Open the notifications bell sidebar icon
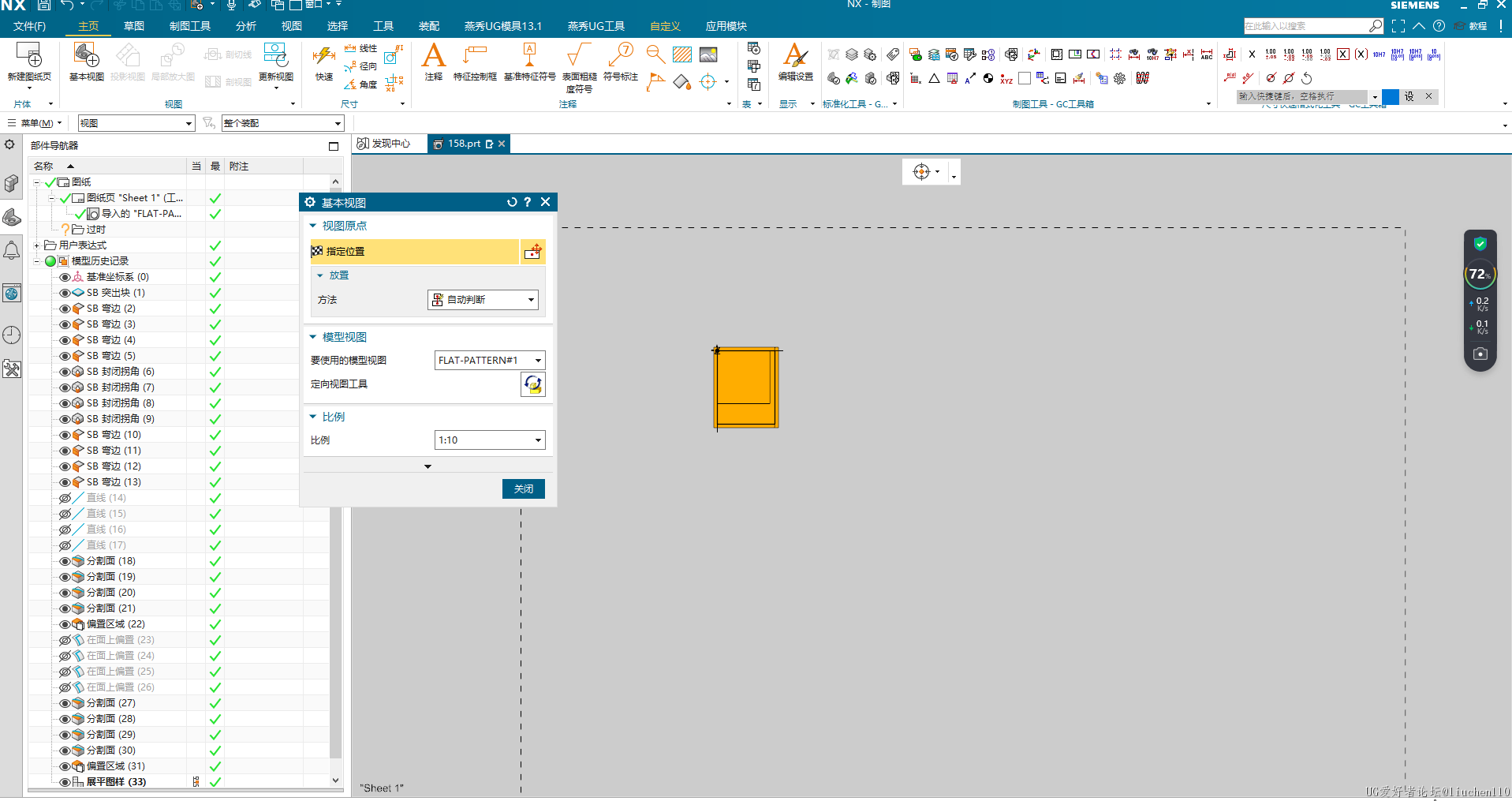 [x=11, y=252]
